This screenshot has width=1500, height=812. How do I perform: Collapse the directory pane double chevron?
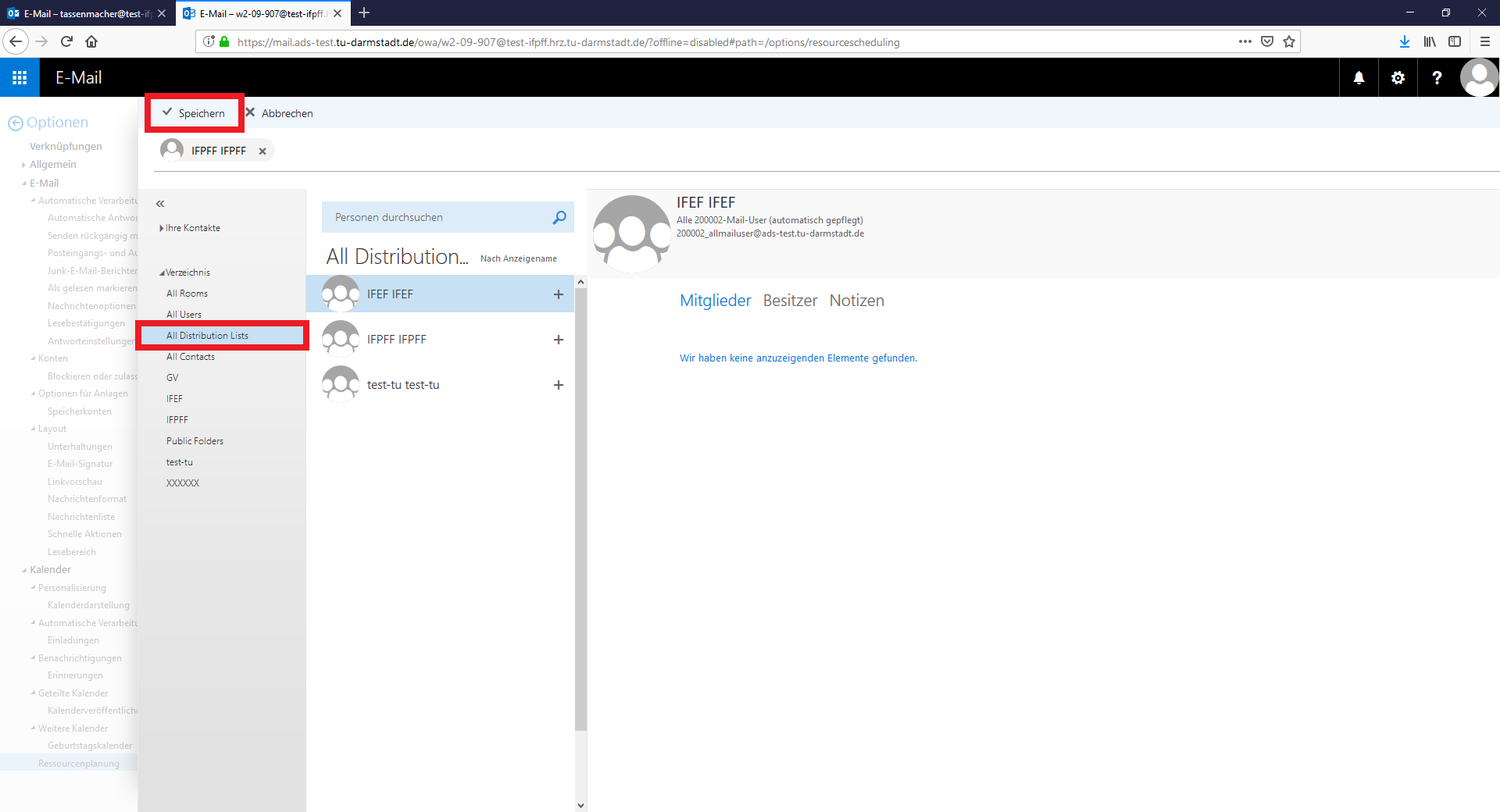coord(160,204)
